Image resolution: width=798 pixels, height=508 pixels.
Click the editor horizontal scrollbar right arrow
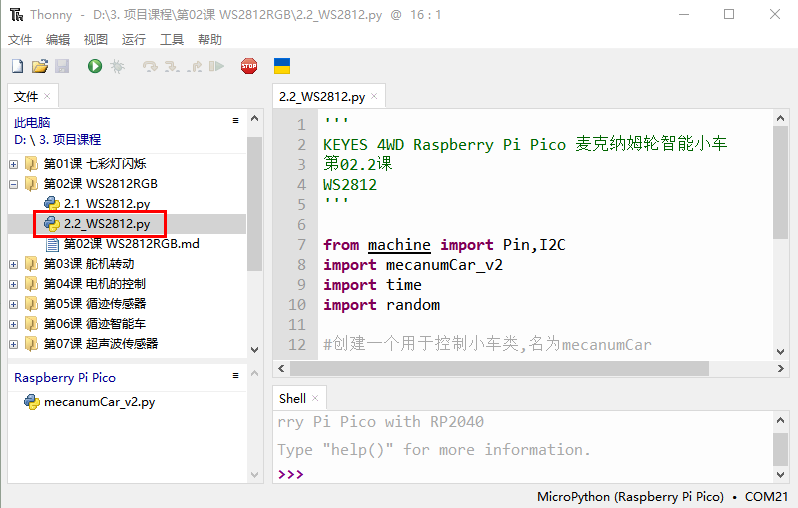pyautogui.click(x=781, y=368)
